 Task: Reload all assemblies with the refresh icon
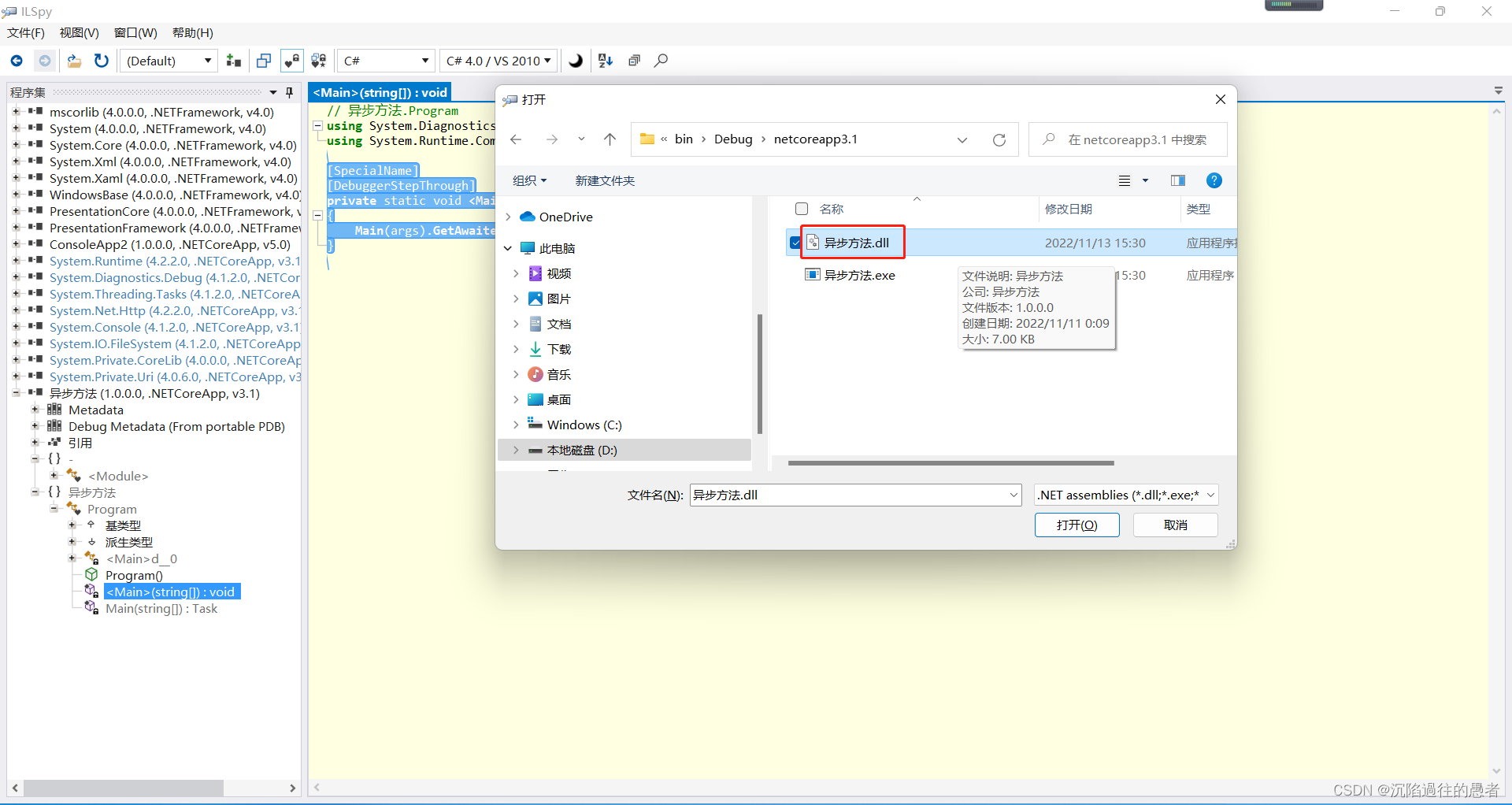tap(101, 61)
